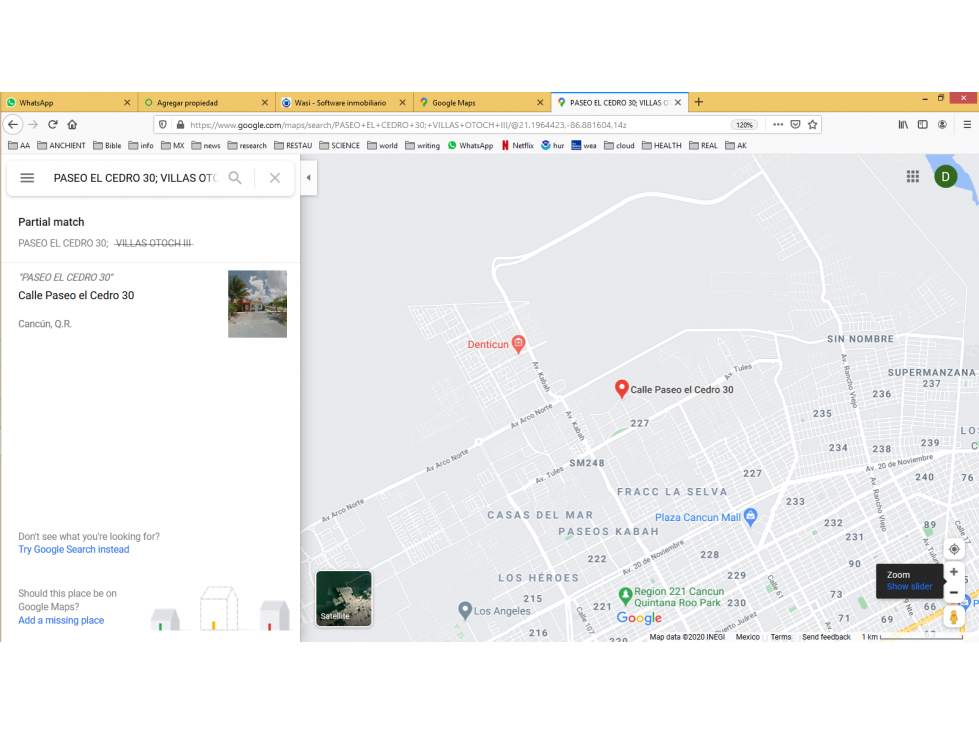Screen dimensions: 979x734
Task: Open the Netflix bookmark
Action: (x=517, y=145)
